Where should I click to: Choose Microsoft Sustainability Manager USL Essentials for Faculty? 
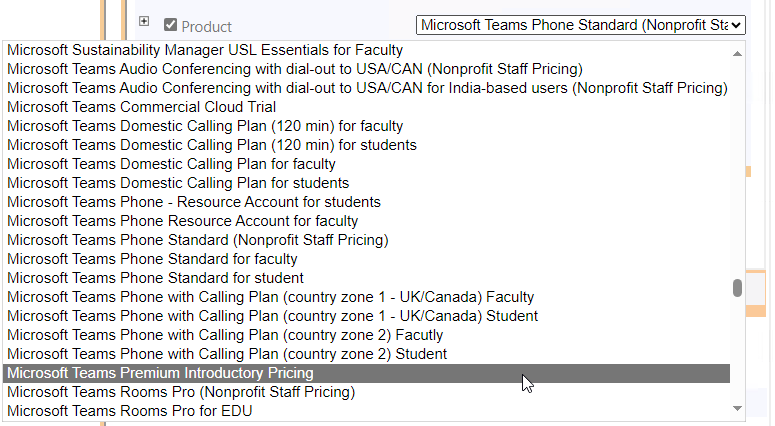click(x=366, y=50)
